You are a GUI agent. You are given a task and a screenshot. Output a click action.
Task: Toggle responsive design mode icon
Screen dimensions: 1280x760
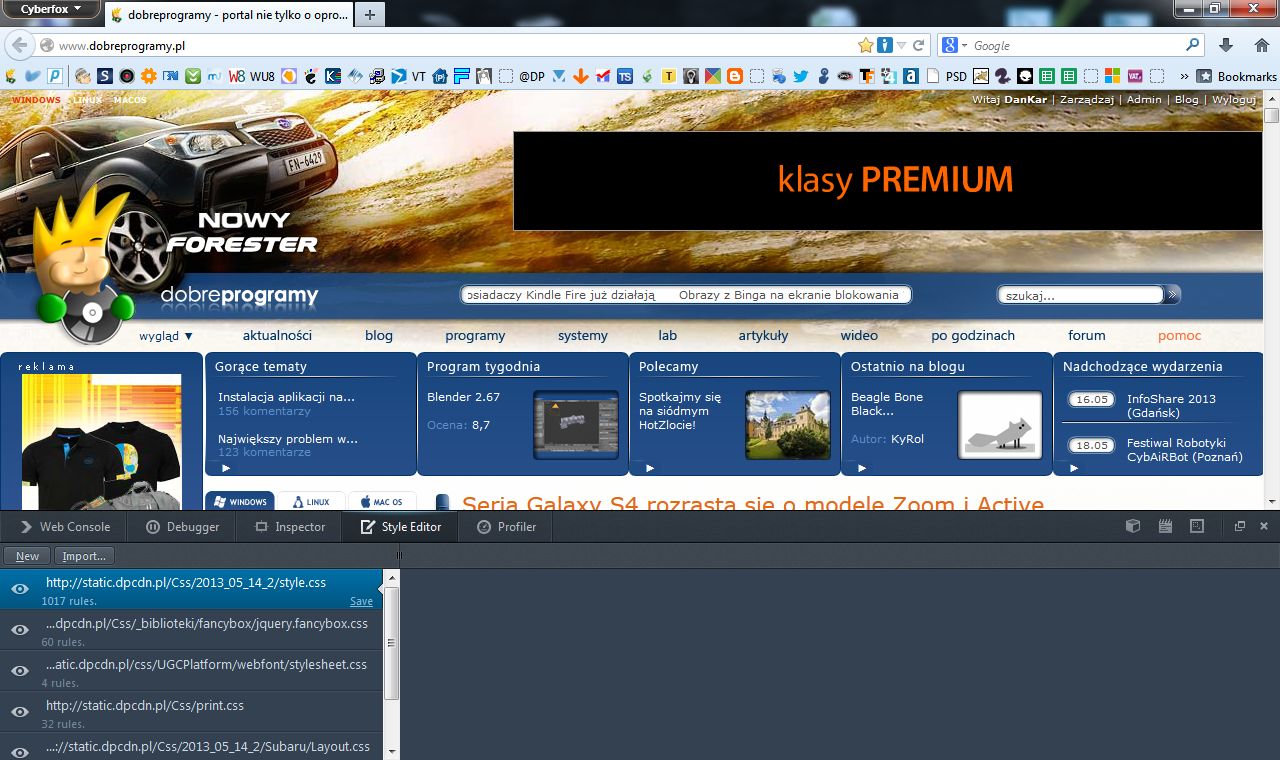point(1198,526)
